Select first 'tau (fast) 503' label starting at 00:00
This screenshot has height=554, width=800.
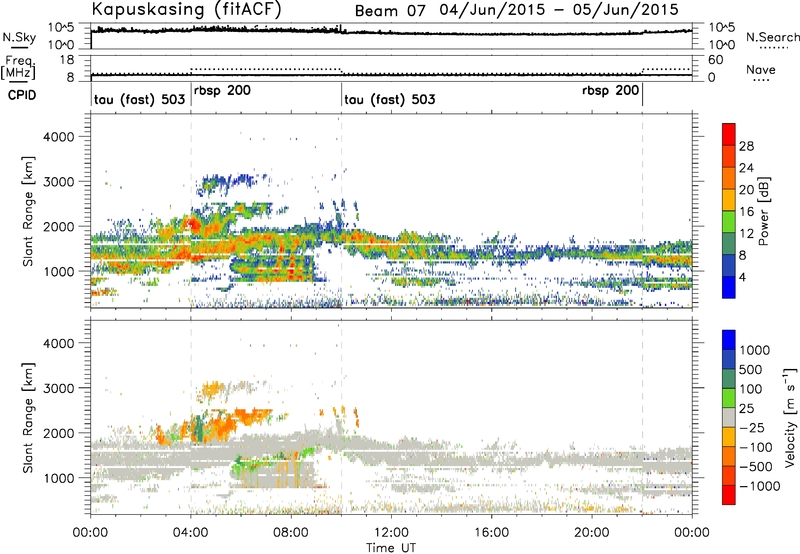coord(139,99)
